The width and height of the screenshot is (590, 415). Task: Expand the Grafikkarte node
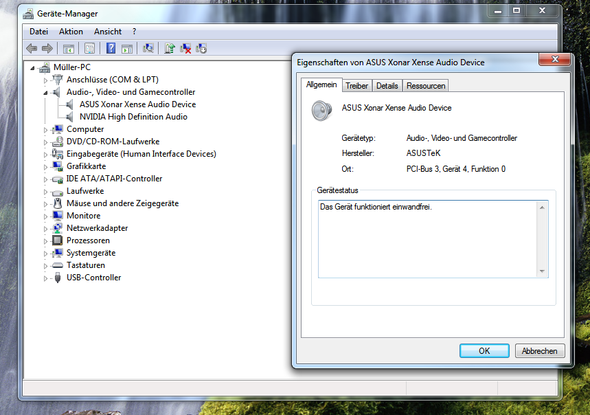coord(46,167)
